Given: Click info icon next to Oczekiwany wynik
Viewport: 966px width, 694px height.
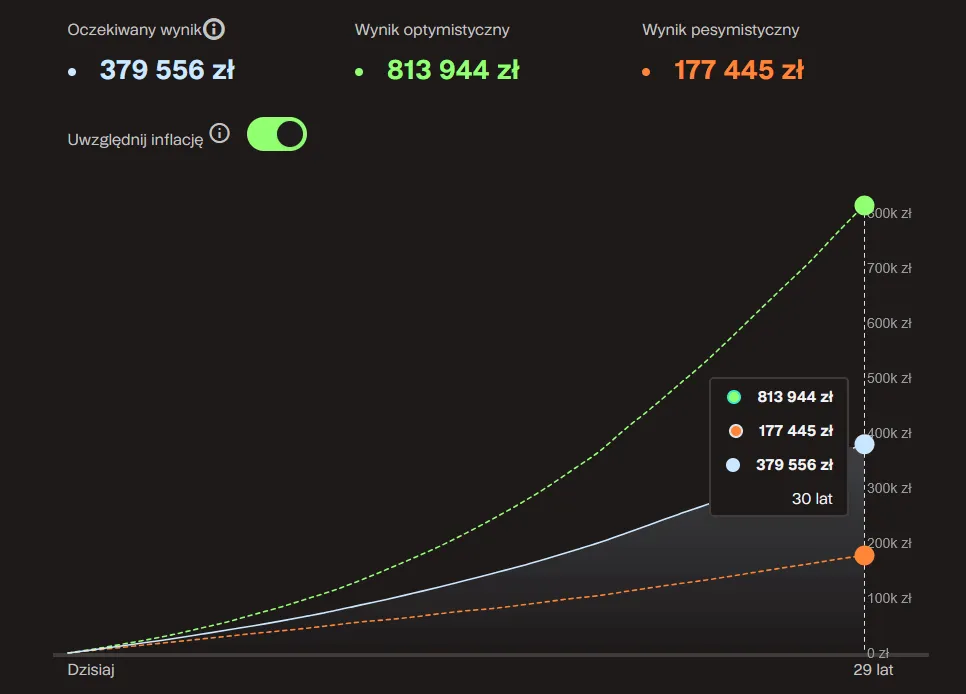Looking at the screenshot, I should click(x=214, y=29).
